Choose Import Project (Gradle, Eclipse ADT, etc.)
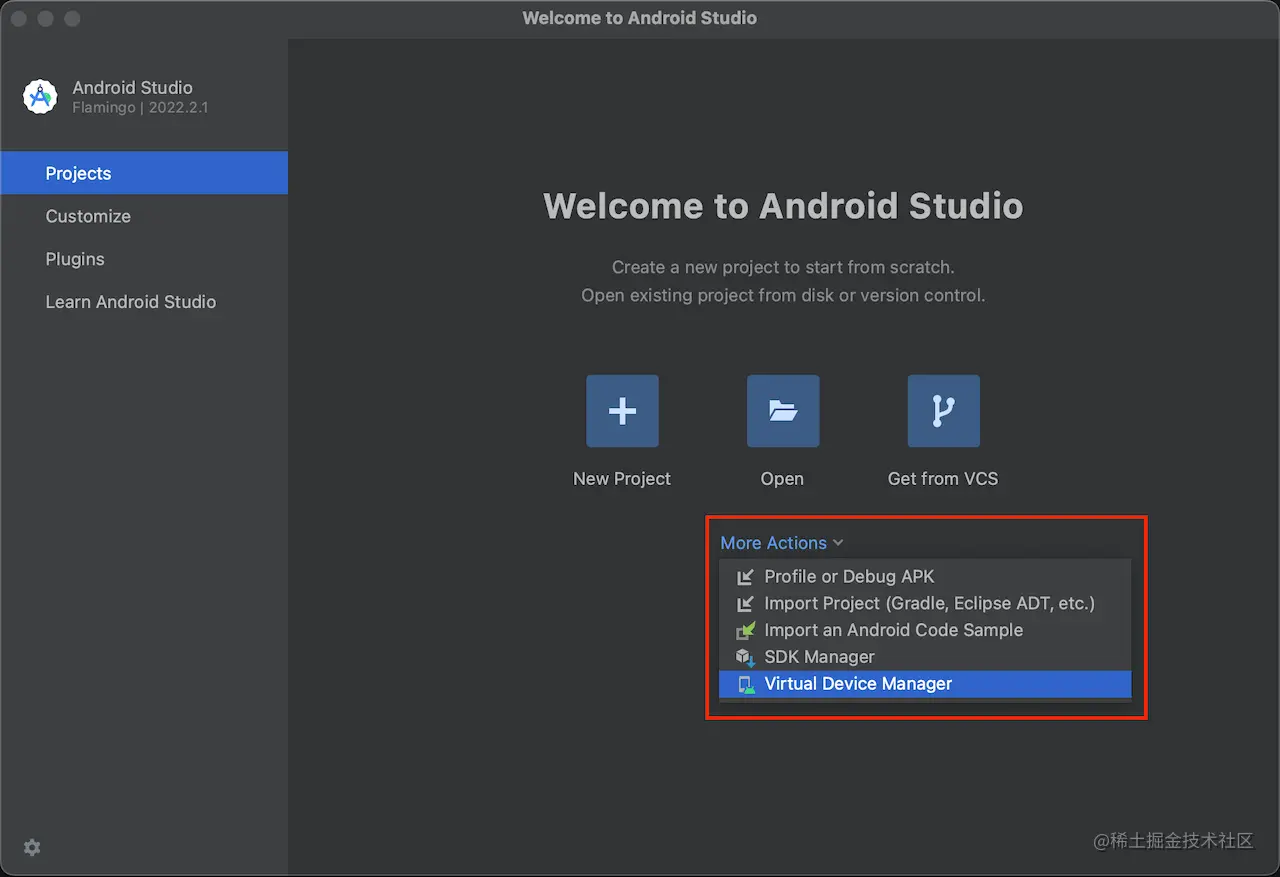1280x877 pixels. pyautogui.click(x=925, y=604)
